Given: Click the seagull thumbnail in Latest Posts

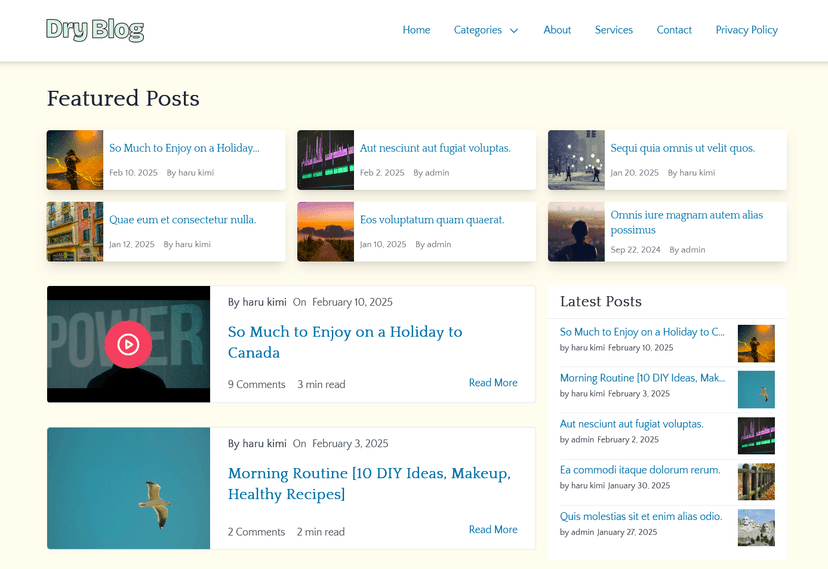Looking at the screenshot, I should [756, 390].
